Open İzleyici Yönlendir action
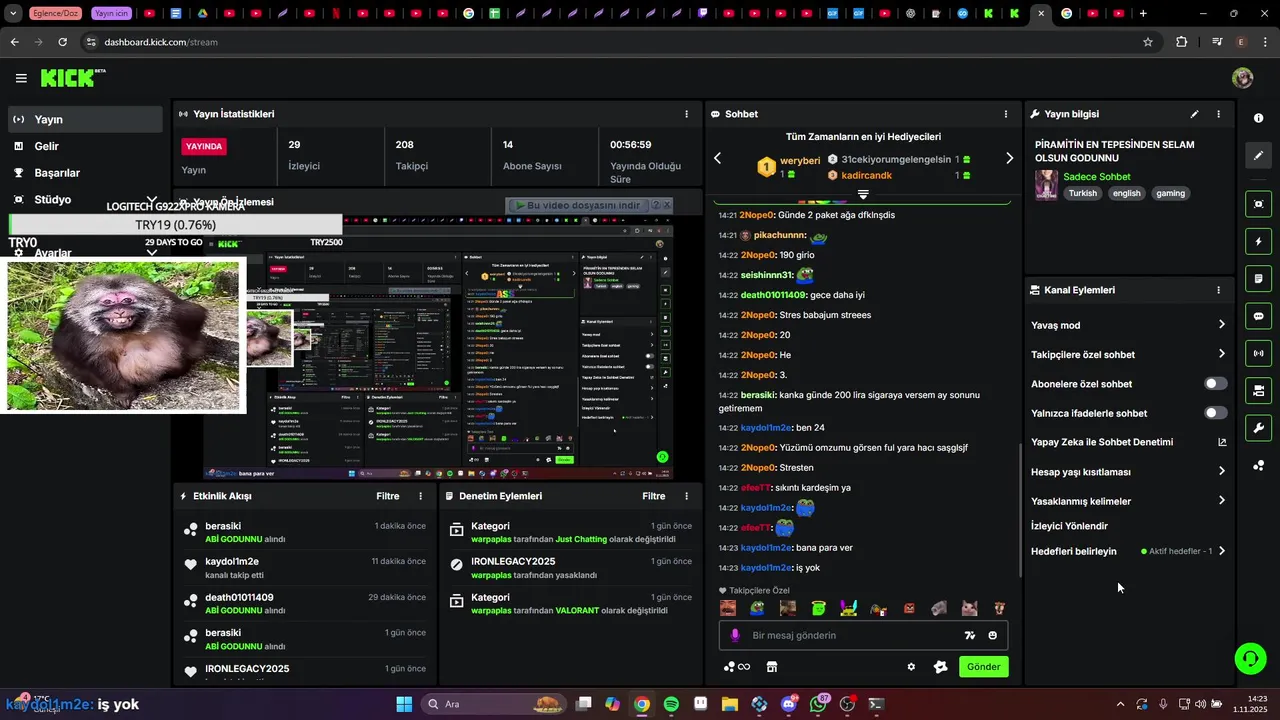1280x720 pixels. point(1069,526)
